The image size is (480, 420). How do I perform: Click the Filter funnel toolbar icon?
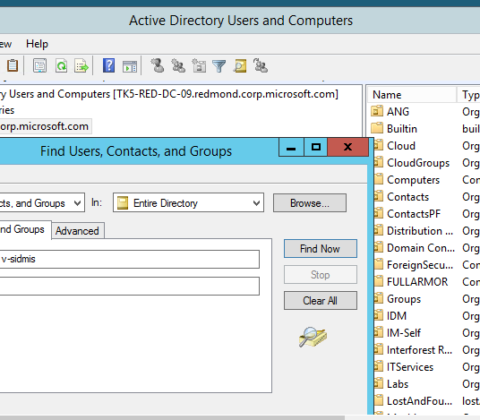pyautogui.click(x=219, y=66)
